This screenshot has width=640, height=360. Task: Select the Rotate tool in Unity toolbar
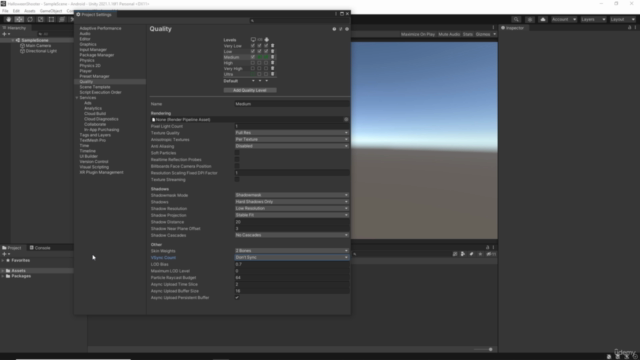click(30, 19)
